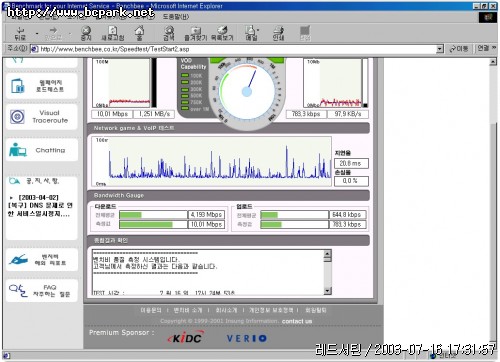Click the Print toolbar icon
Image resolution: width=500 pixels, height=362 pixels.
[278, 33]
